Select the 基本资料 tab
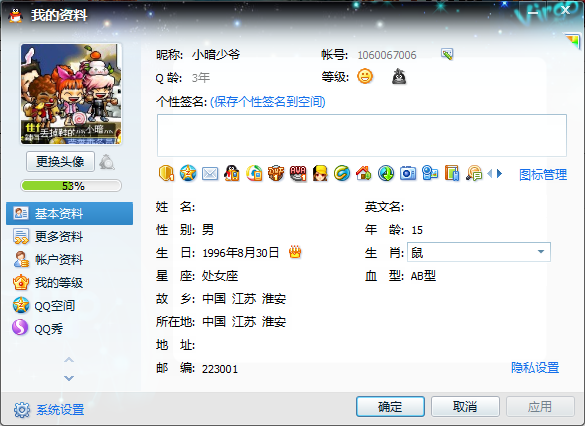This screenshot has height=426, width=585. click(x=69, y=213)
